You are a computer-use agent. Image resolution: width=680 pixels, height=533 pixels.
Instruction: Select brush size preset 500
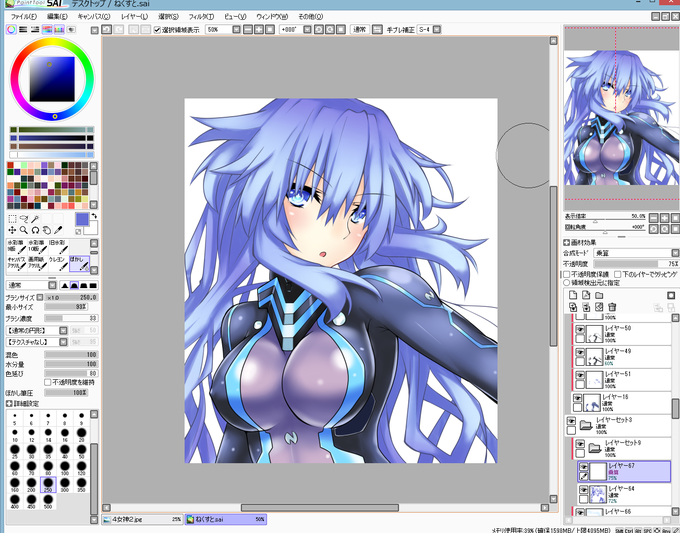click(48, 501)
